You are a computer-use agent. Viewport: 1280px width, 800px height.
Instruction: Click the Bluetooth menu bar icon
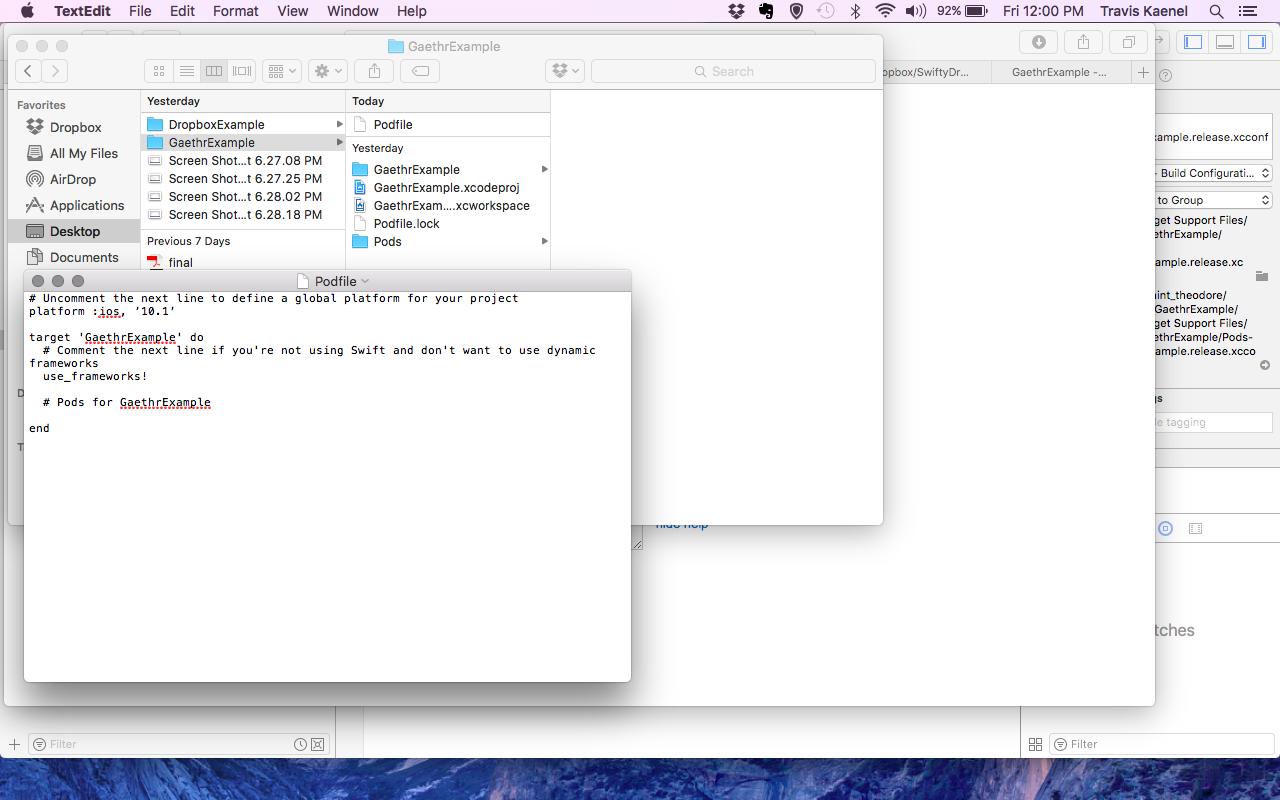click(x=855, y=11)
